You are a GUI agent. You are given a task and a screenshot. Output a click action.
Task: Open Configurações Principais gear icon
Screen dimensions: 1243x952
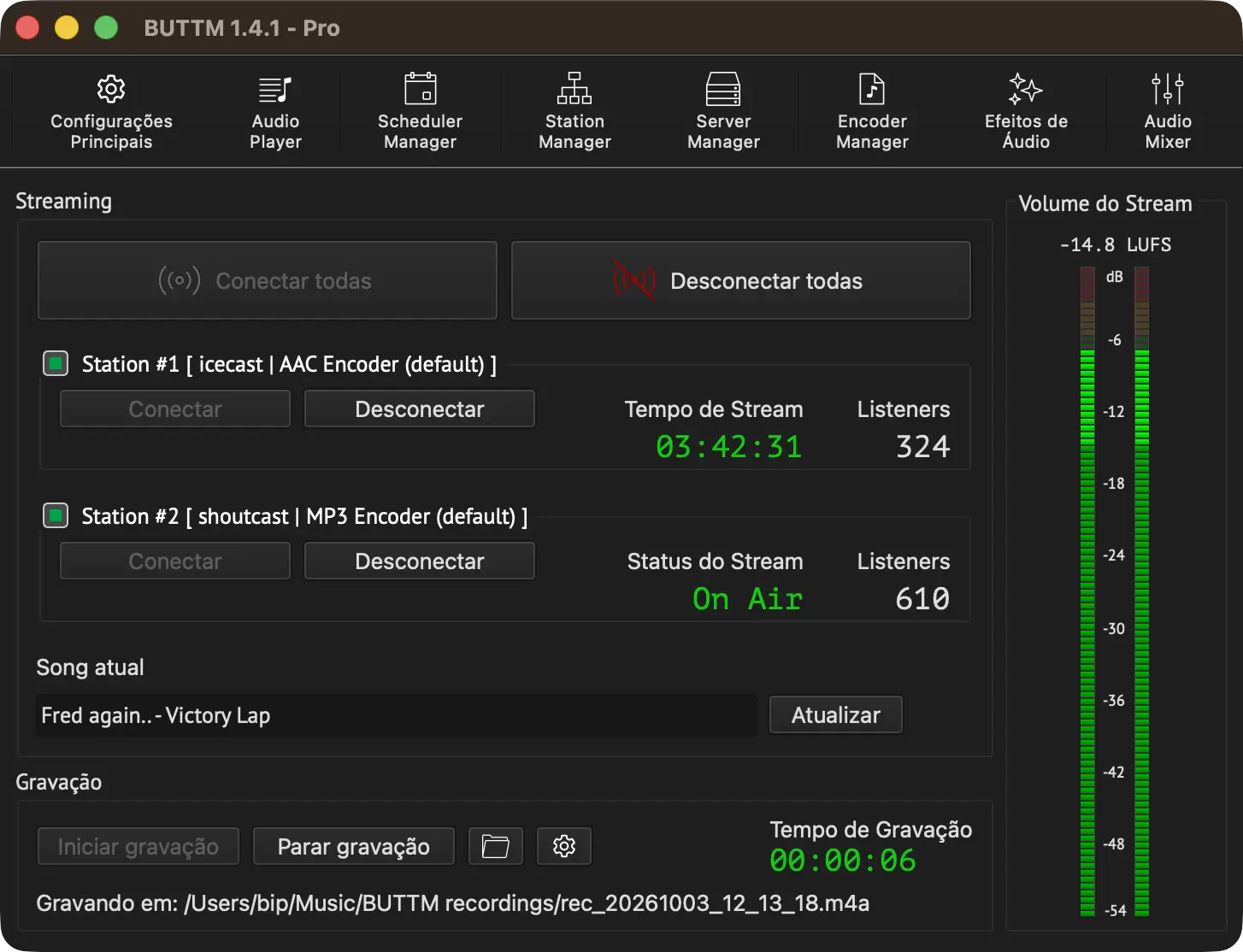[111, 89]
